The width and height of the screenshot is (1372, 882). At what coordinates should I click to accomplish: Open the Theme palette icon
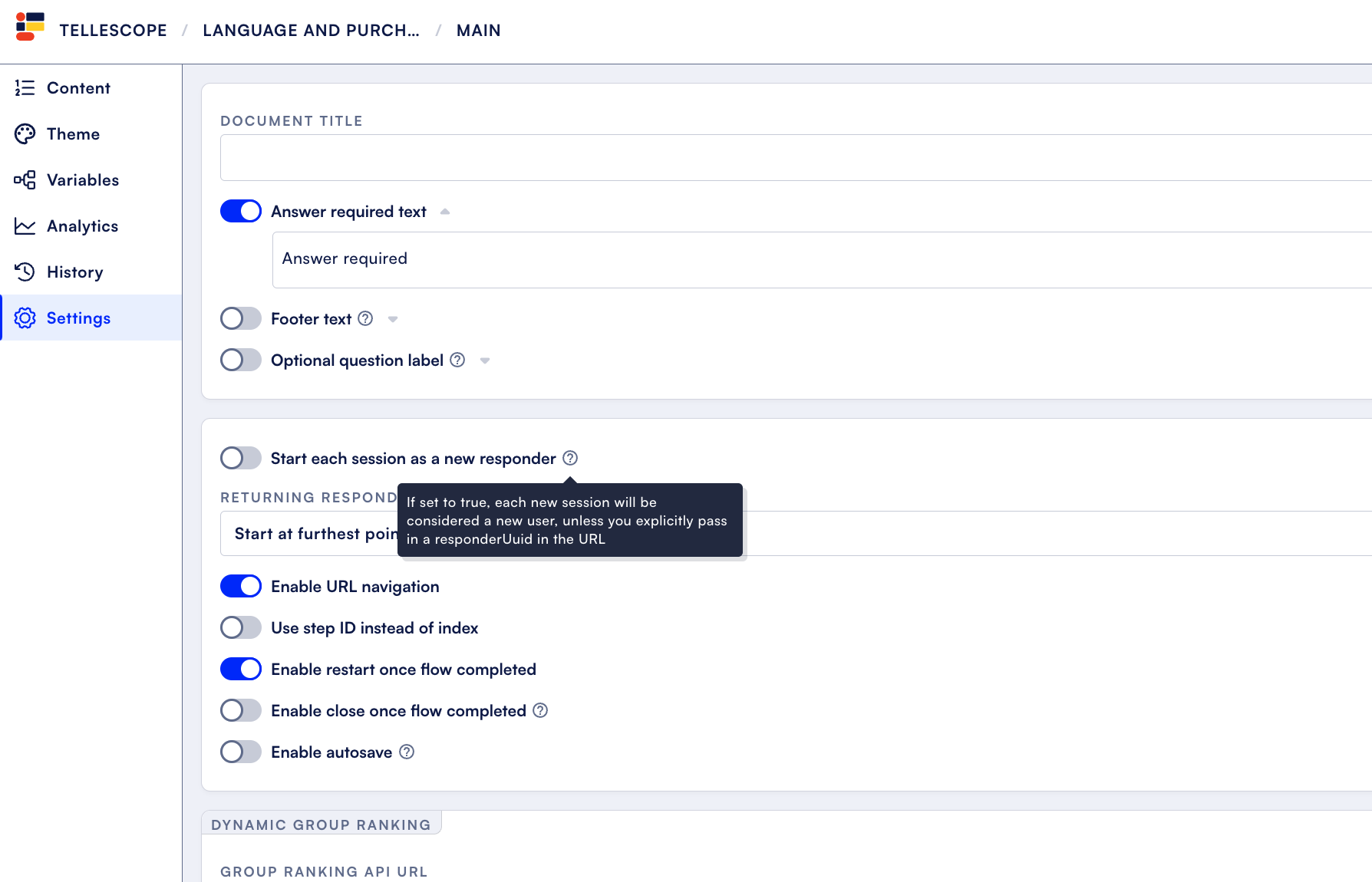tap(25, 134)
